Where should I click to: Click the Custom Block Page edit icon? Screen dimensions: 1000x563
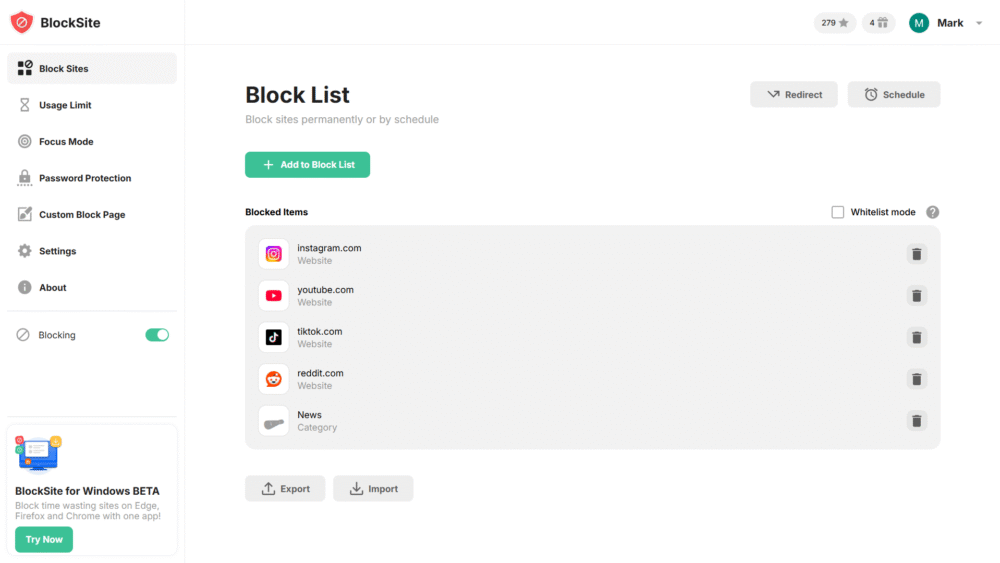[24, 214]
